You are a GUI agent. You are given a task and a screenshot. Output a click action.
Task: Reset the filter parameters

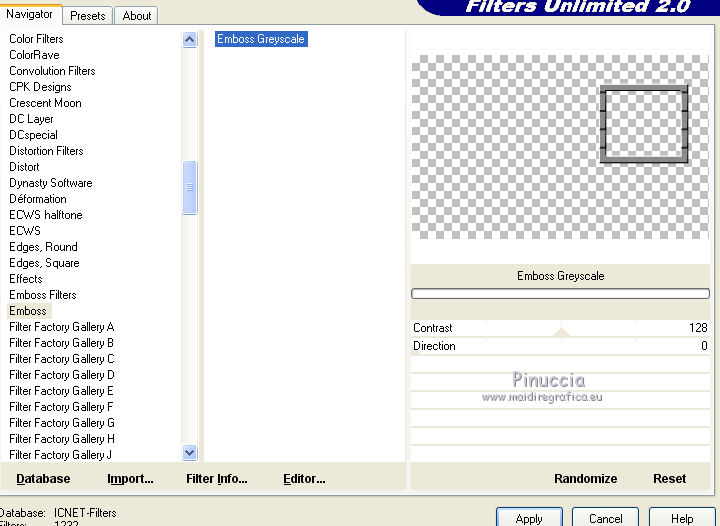coord(669,479)
